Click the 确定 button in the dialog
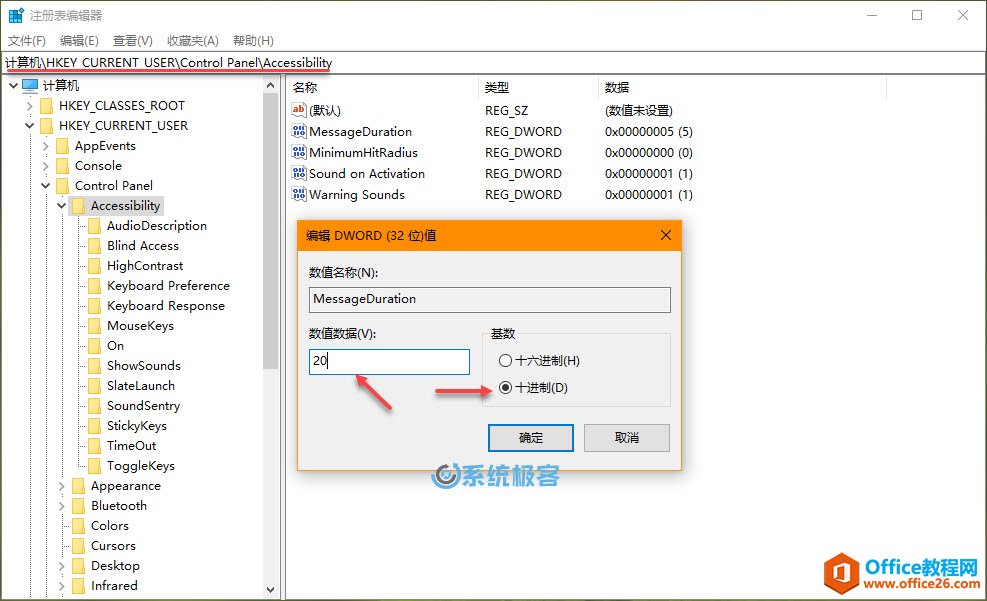The image size is (987, 601). [x=531, y=438]
